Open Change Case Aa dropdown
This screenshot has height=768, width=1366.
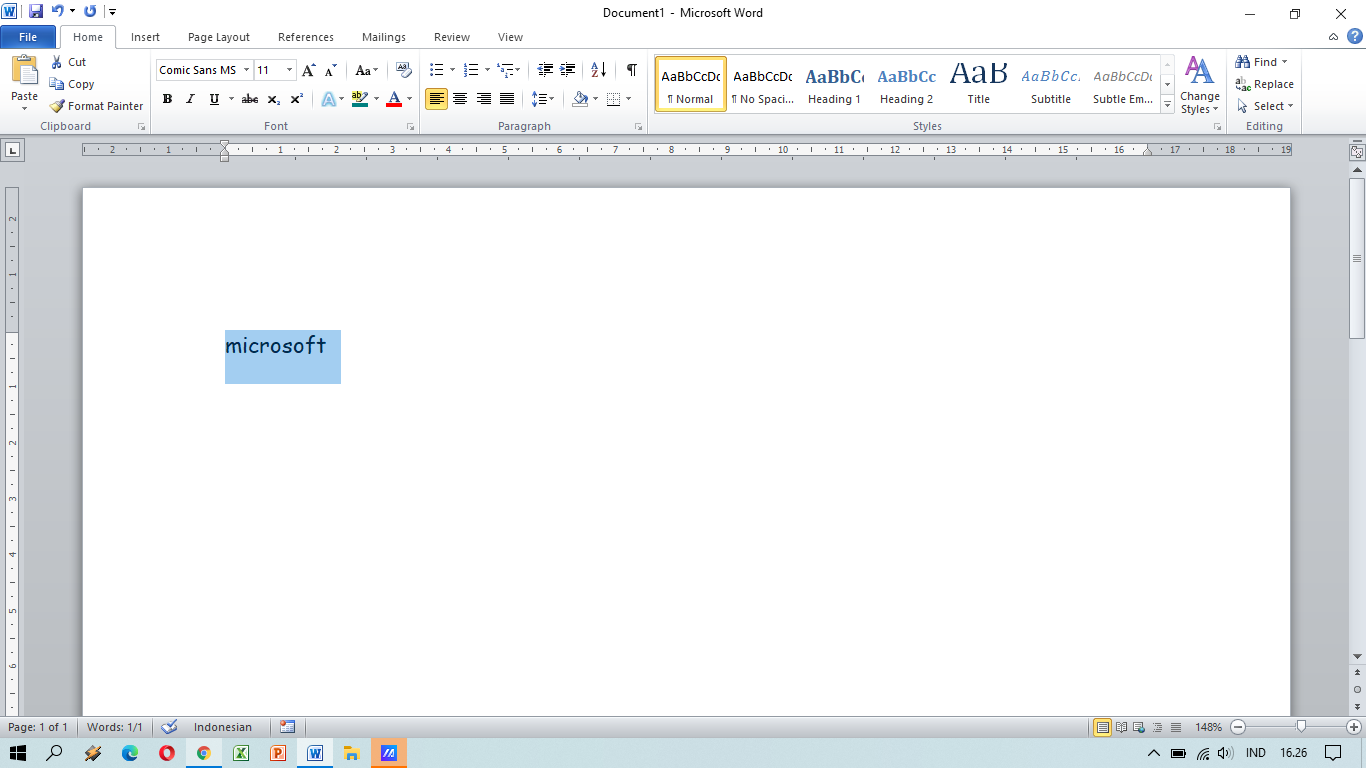(367, 70)
